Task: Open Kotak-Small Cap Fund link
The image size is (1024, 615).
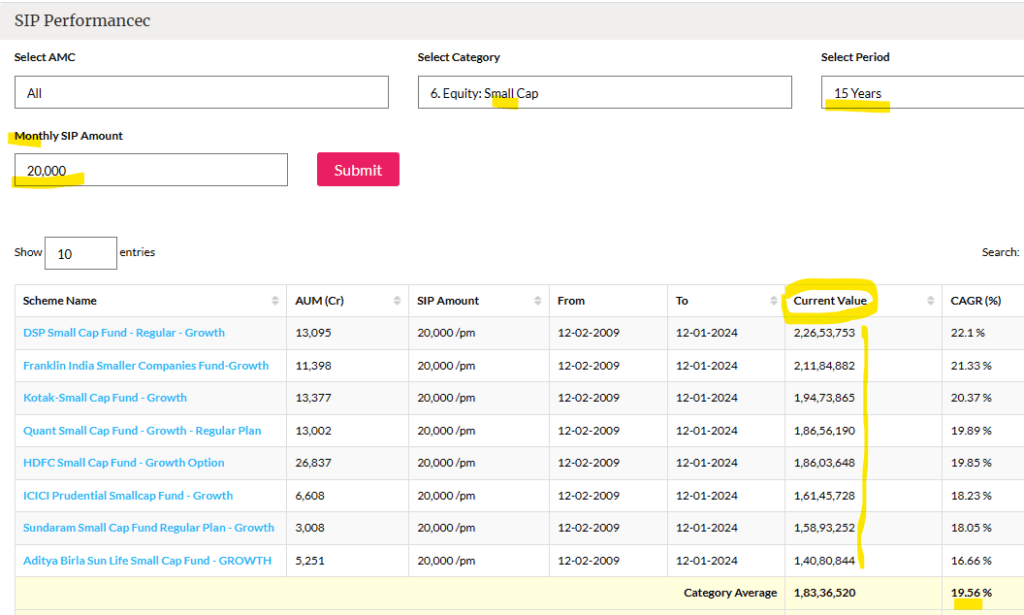Action: (105, 398)
